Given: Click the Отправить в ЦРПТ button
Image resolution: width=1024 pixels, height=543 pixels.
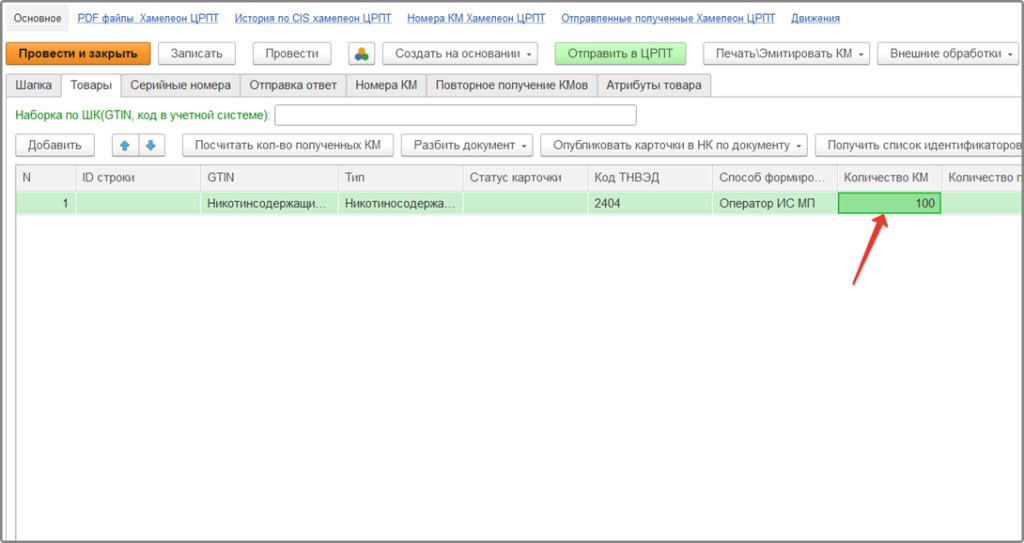Looking at the screenshot, I should point(620,54).
